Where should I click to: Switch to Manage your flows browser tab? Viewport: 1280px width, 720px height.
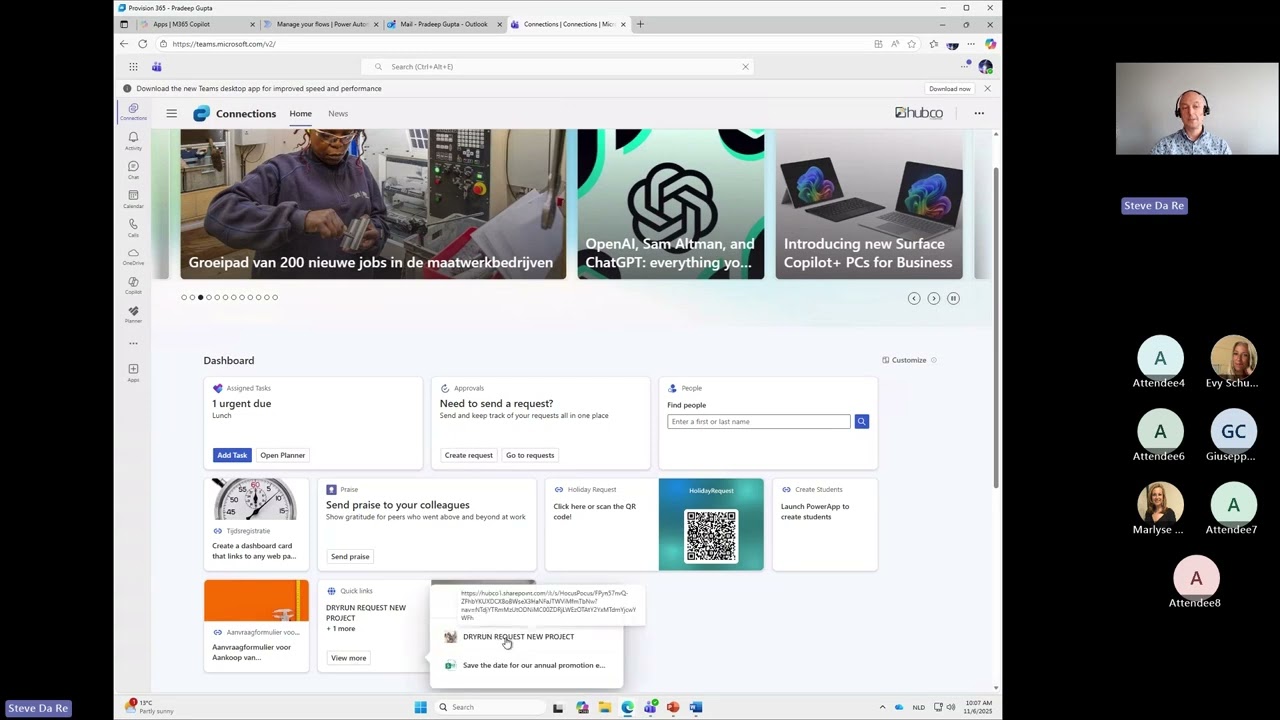point(320,24)
